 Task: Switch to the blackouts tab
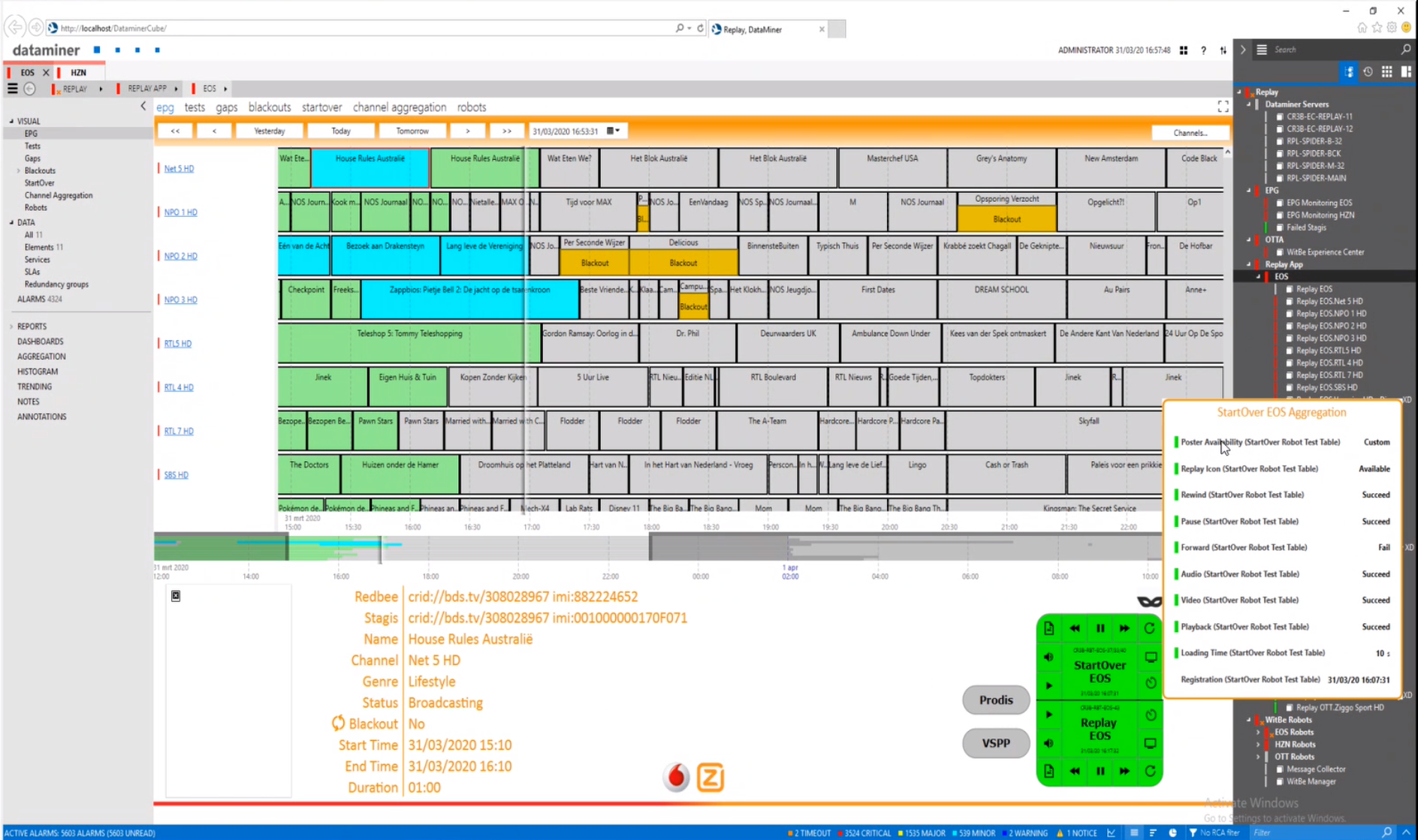[x=269, y=107]
